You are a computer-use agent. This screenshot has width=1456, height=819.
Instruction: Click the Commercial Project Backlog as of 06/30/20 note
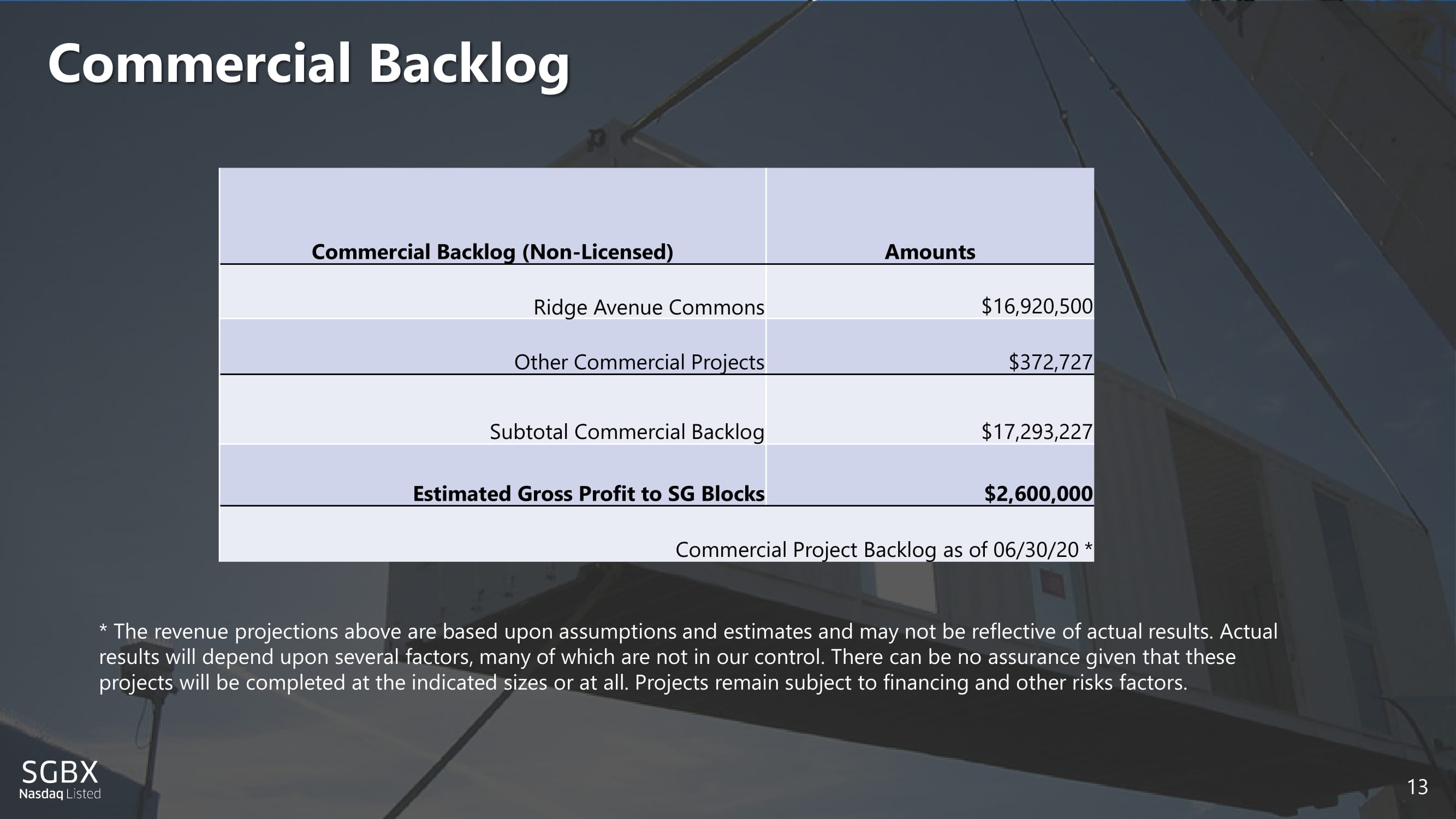point(883,550)
